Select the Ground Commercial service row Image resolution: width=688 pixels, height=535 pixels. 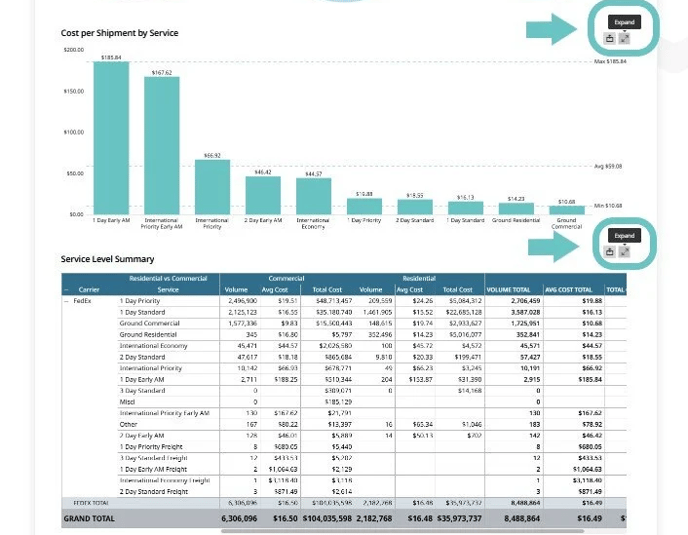[150, 323]
